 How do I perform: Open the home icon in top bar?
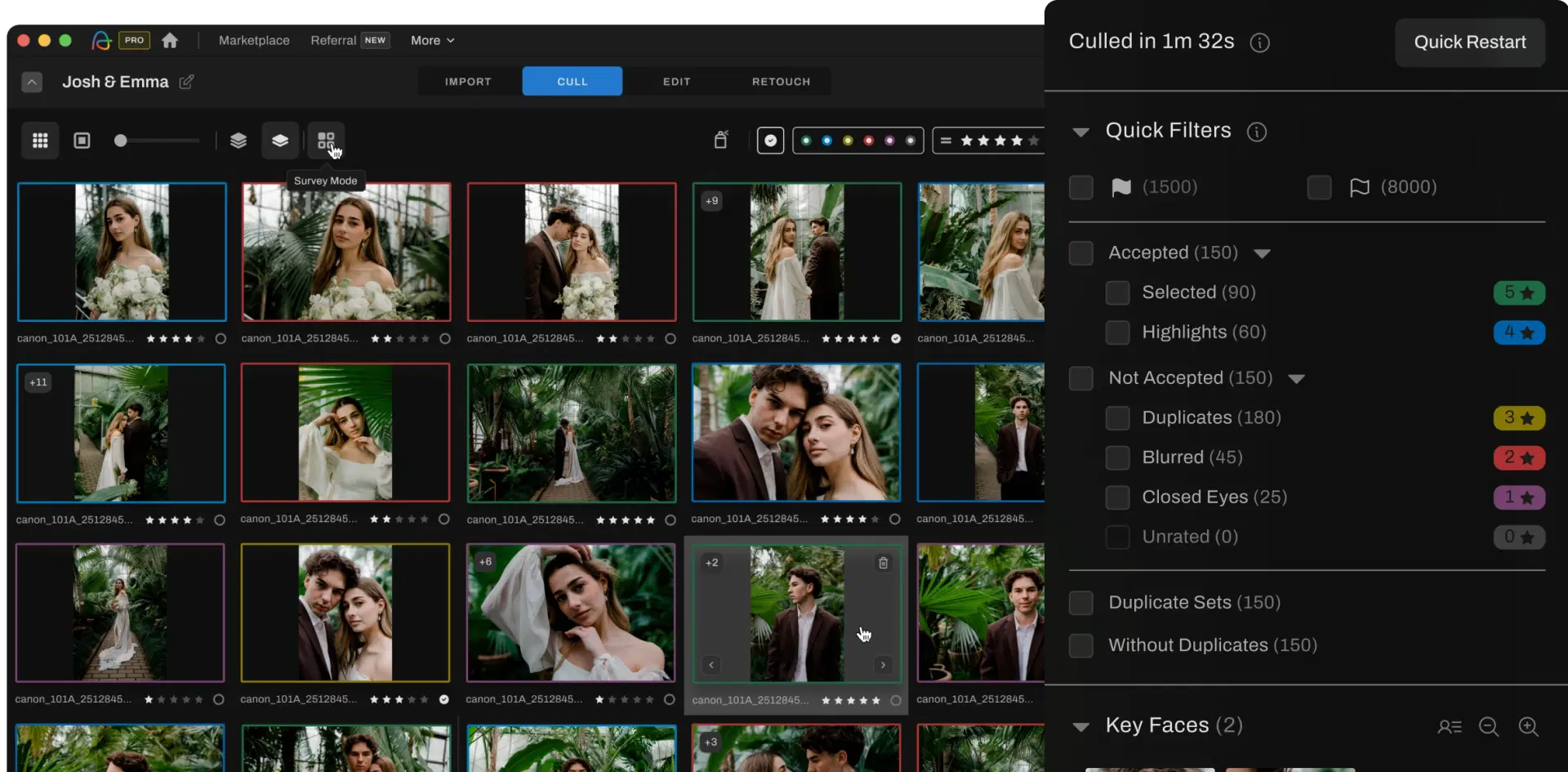(170, 40)
